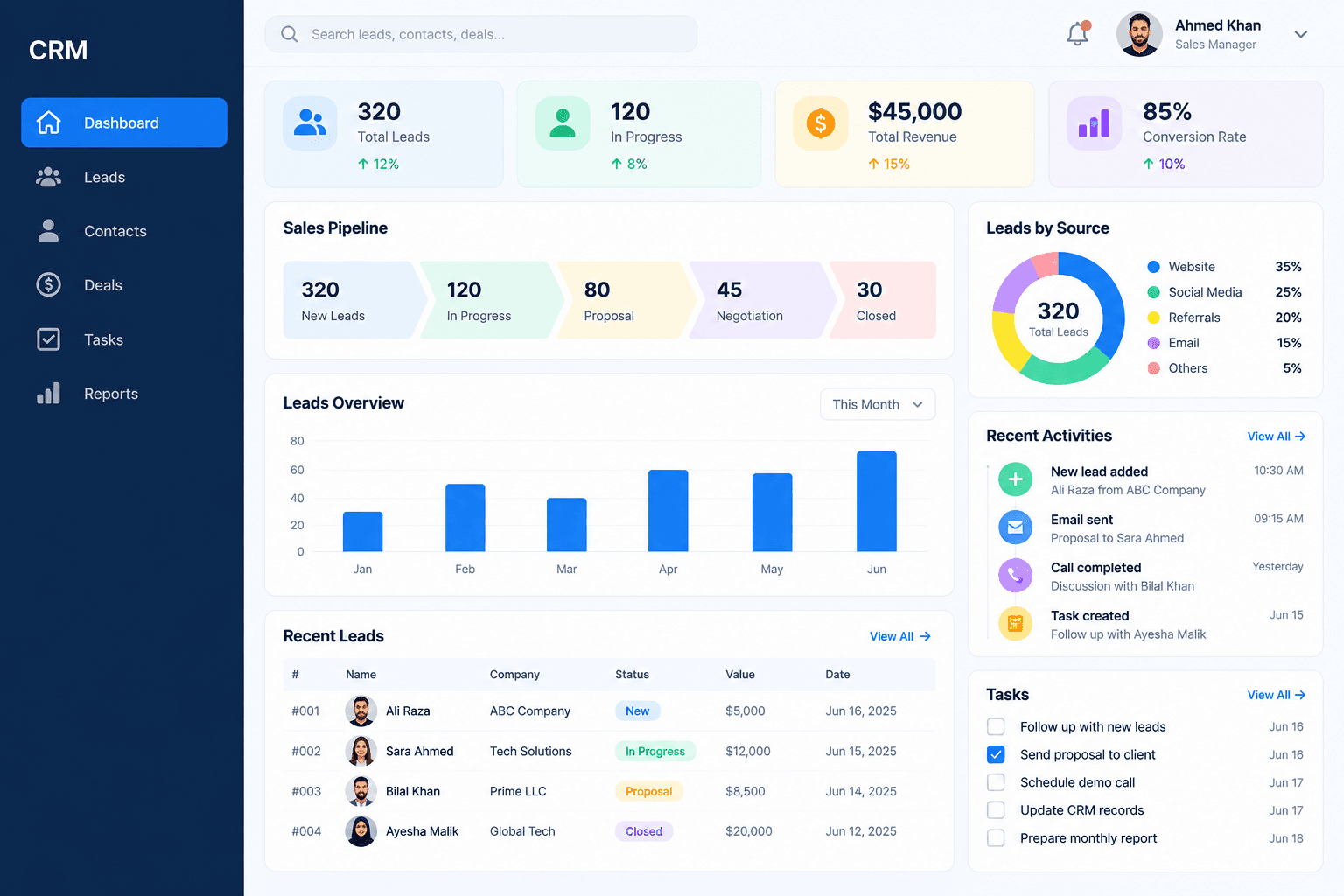Click the search leads input field
The image size is (1344, 896).
[x=481, y=34]
